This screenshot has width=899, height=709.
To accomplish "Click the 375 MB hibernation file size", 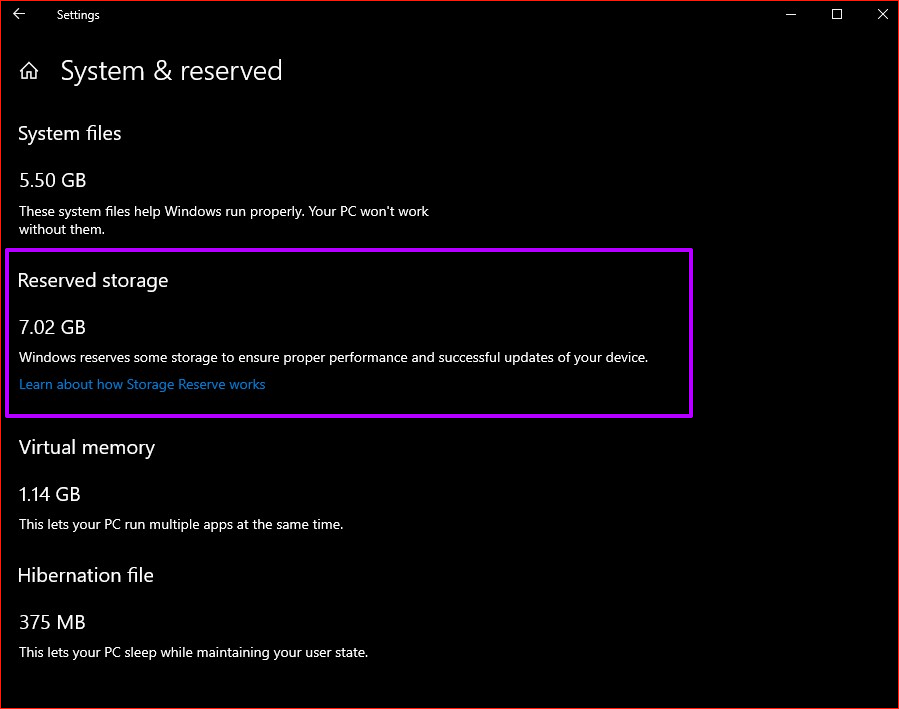I will point(52,622).
